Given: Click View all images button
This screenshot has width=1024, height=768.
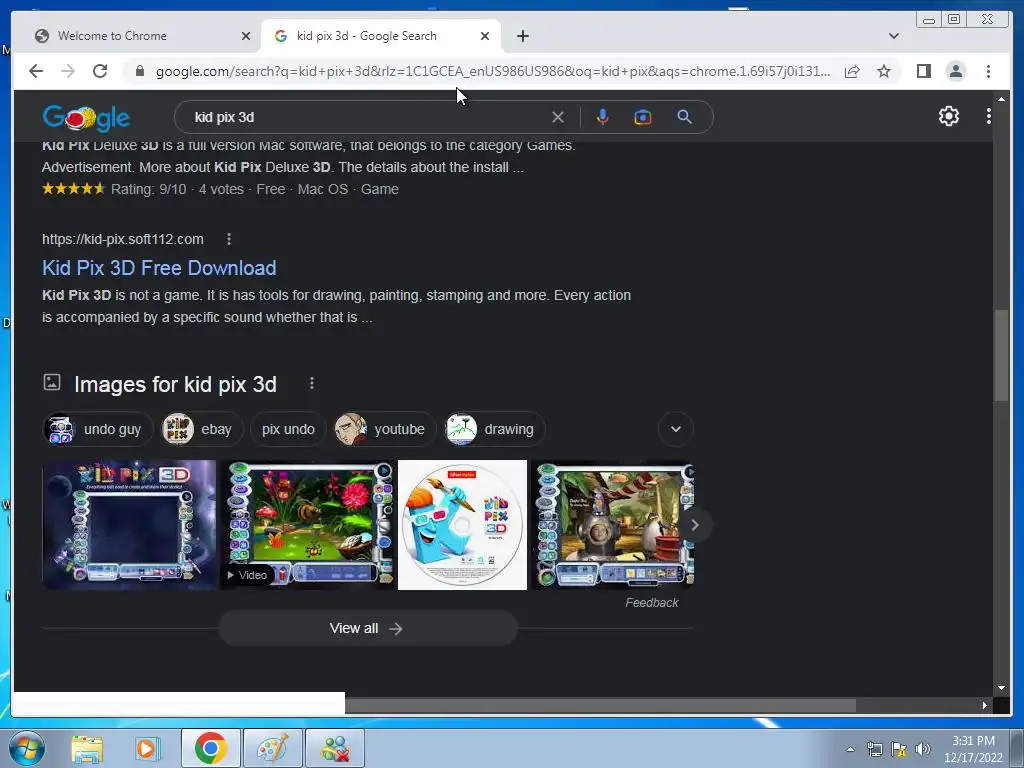Looking at the screenshot, I should (368, 628).
